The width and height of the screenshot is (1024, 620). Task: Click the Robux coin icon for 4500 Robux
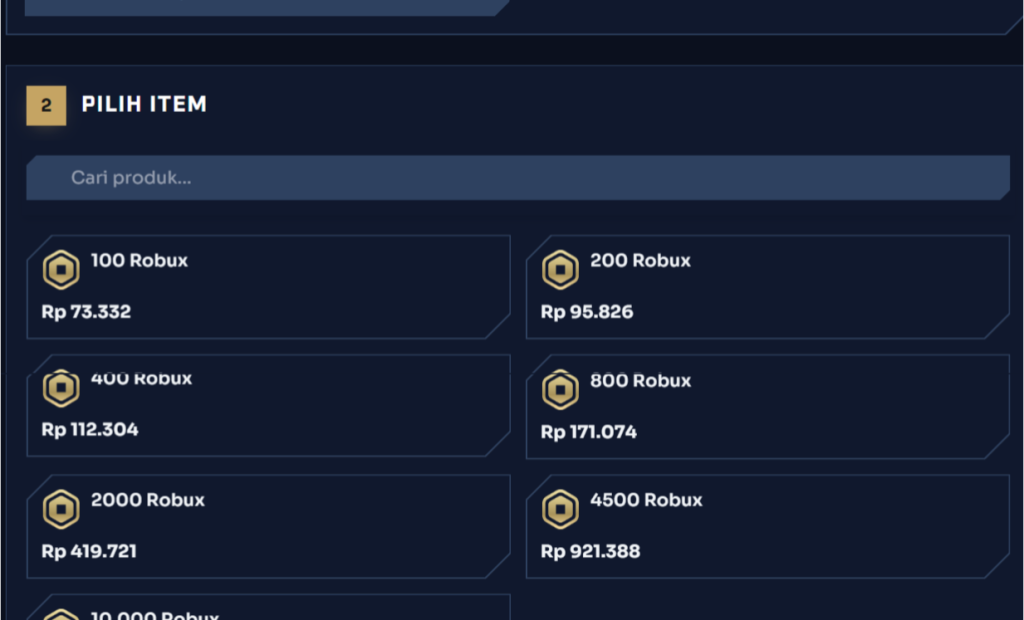click(560, 509)
